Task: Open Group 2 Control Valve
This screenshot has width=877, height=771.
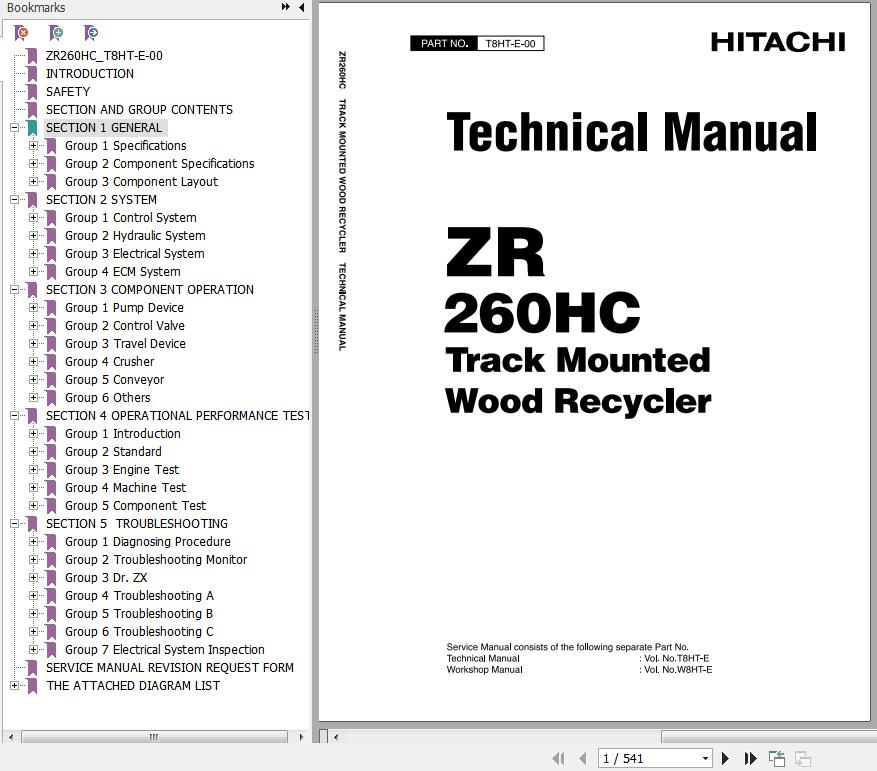Action: coord(125,326)
